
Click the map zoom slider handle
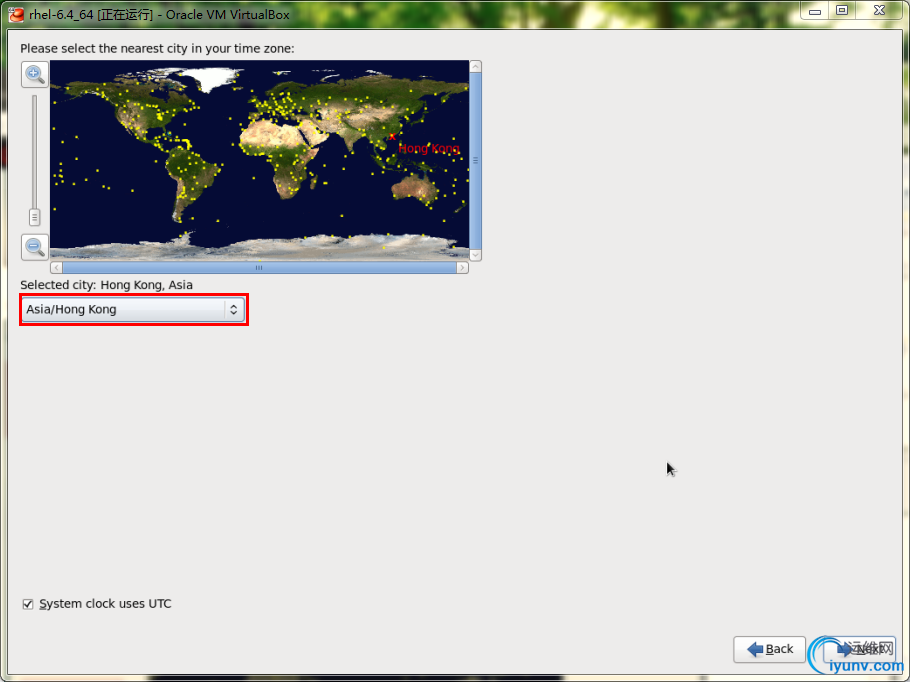[34, 217]
